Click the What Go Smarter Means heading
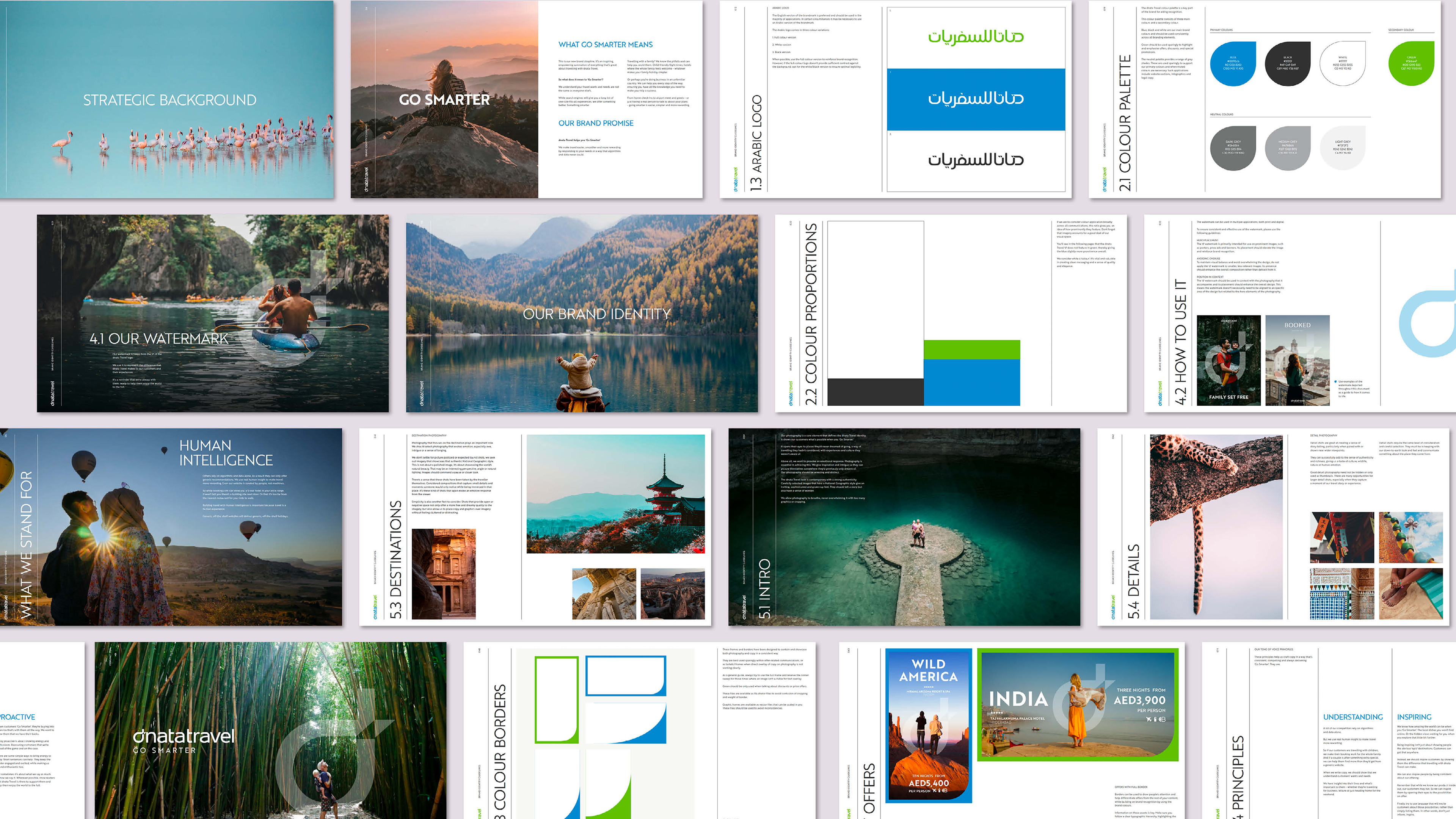This screenshot has height=819, width=1456. tap(605, 45)
